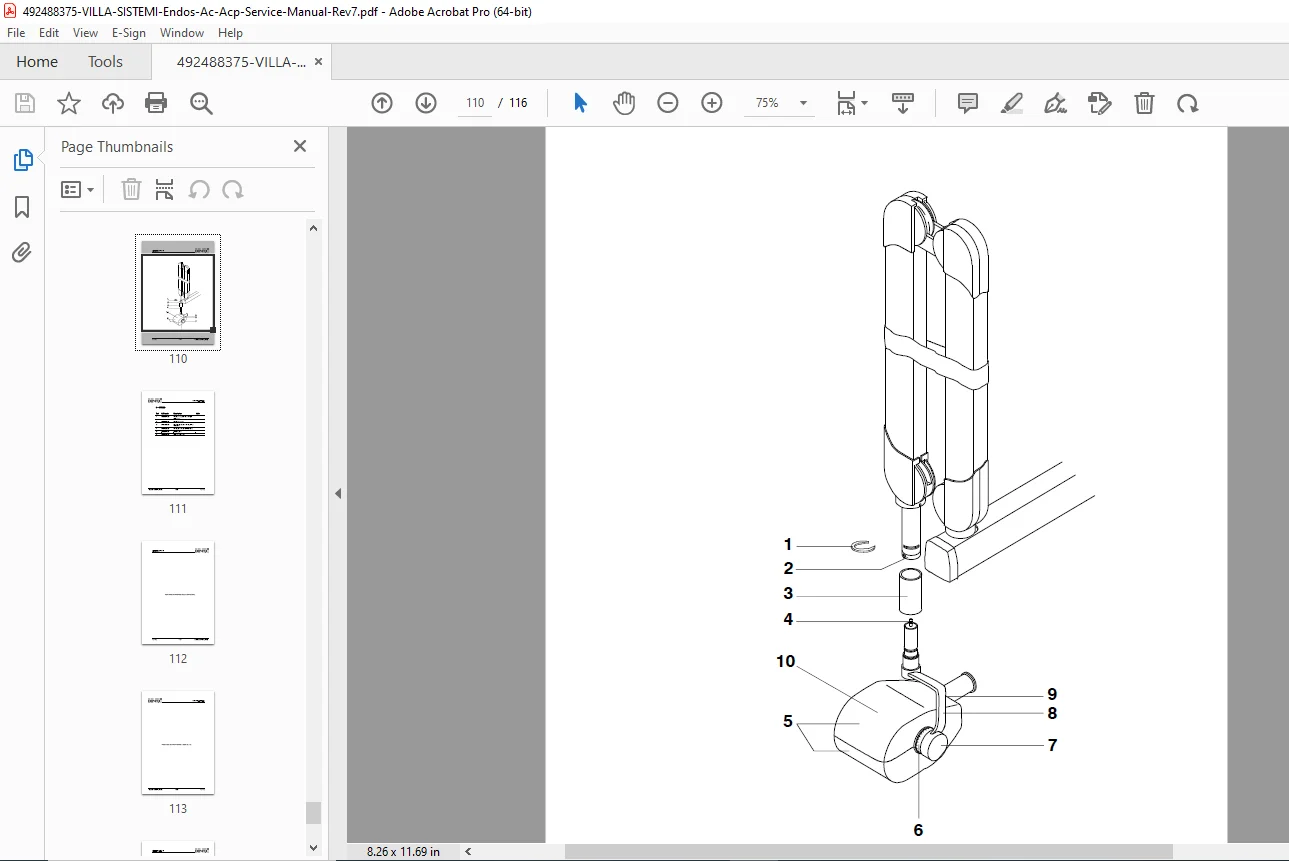Open the Window menu
This screenshot has width=1289, height=861.
pos(182,32)
